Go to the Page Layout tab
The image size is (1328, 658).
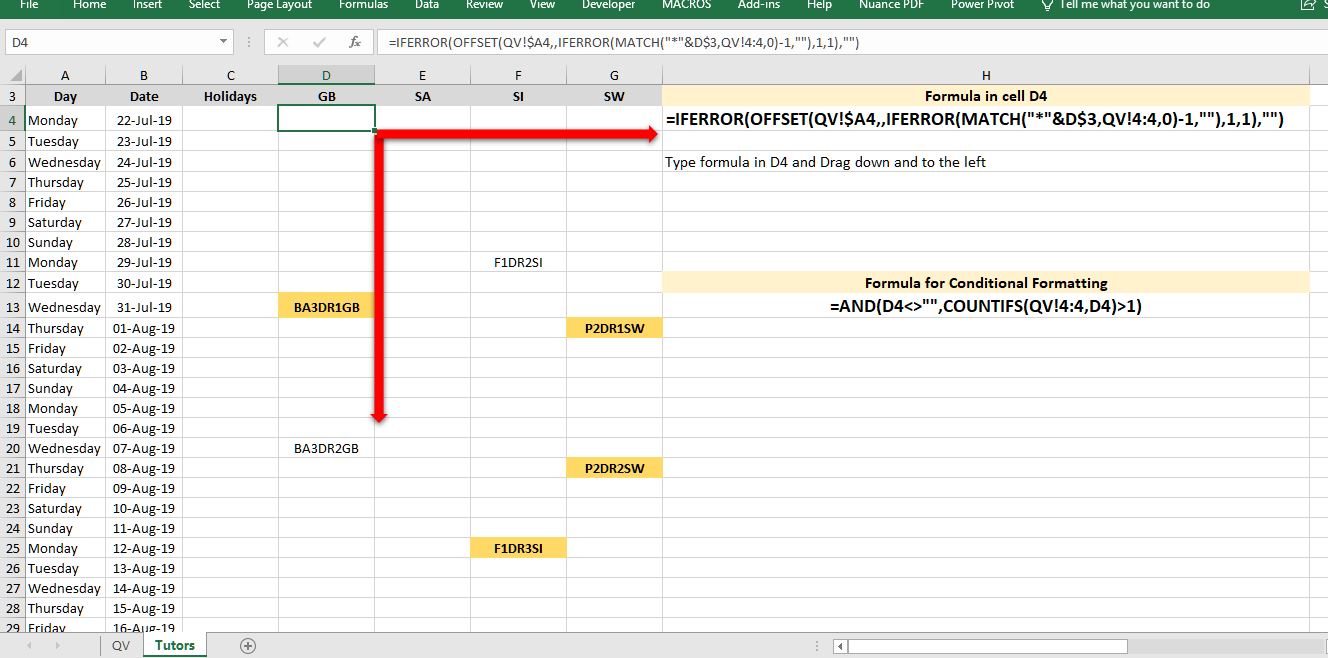pyautogui.click(x=279, y=5)
